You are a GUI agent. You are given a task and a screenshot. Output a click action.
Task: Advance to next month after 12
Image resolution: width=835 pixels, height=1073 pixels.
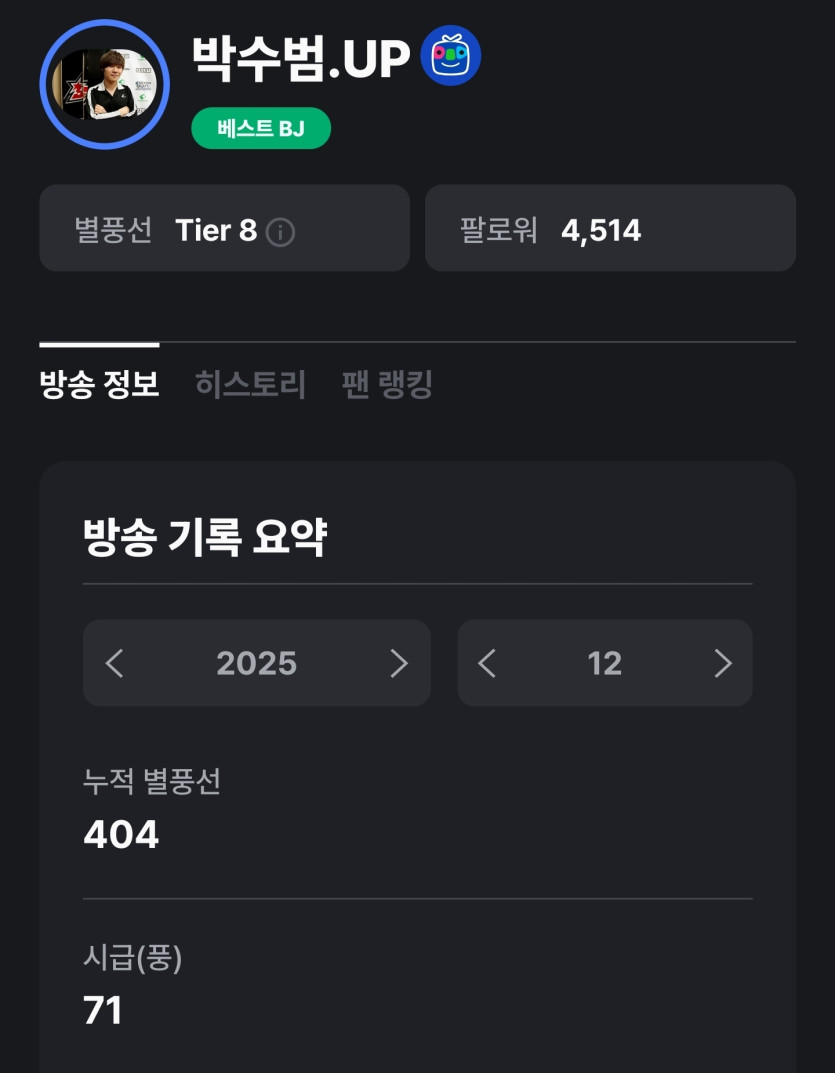tap(722, 663)
